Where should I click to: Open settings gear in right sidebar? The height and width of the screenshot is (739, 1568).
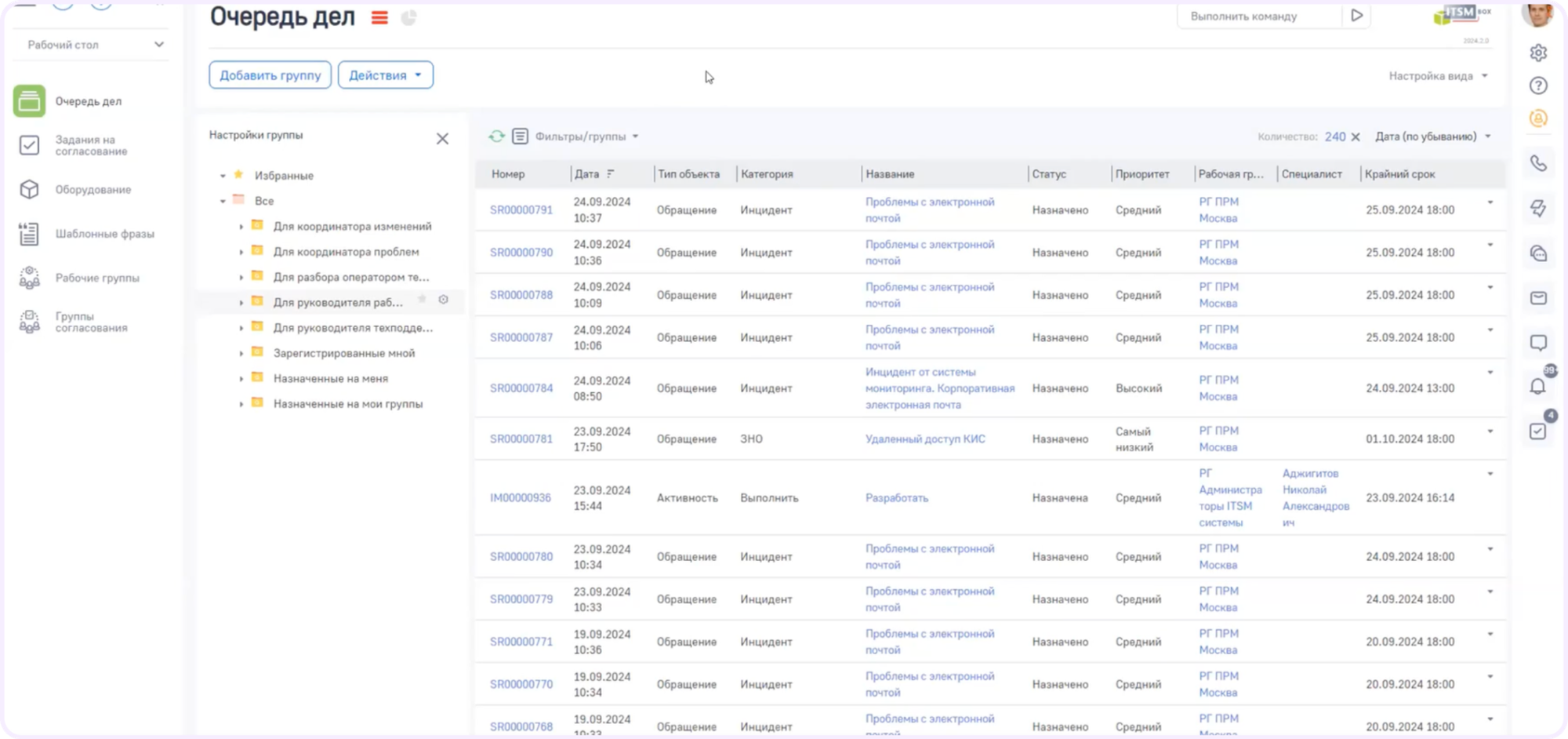click(1538, 53)
